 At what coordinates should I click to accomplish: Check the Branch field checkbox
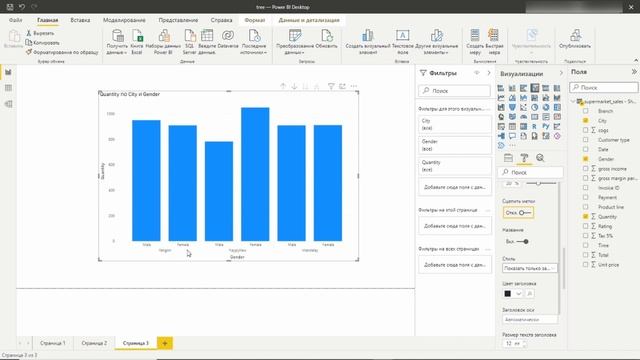[586, 111]
